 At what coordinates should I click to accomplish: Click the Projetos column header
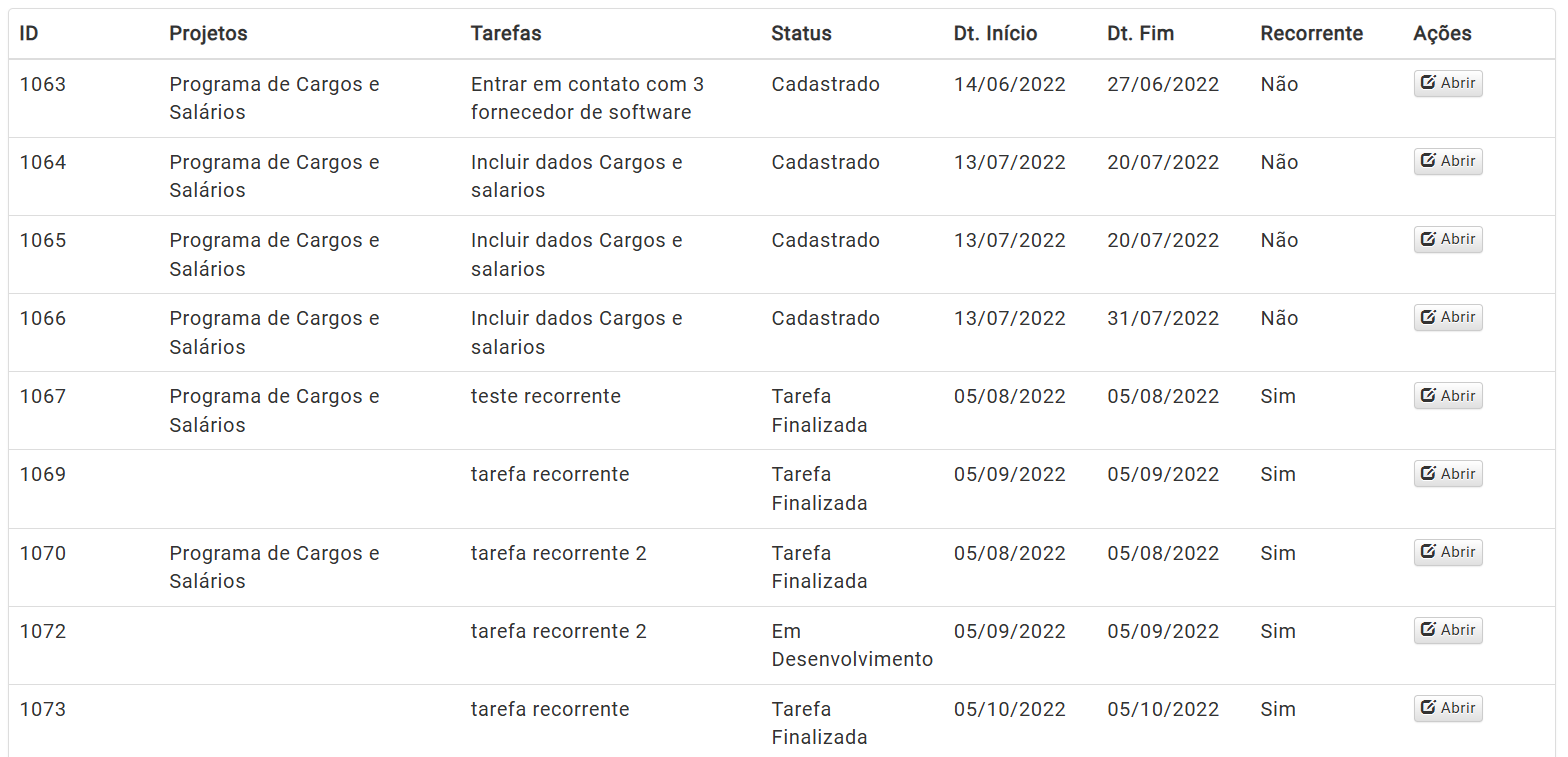(x=208, y=33)
